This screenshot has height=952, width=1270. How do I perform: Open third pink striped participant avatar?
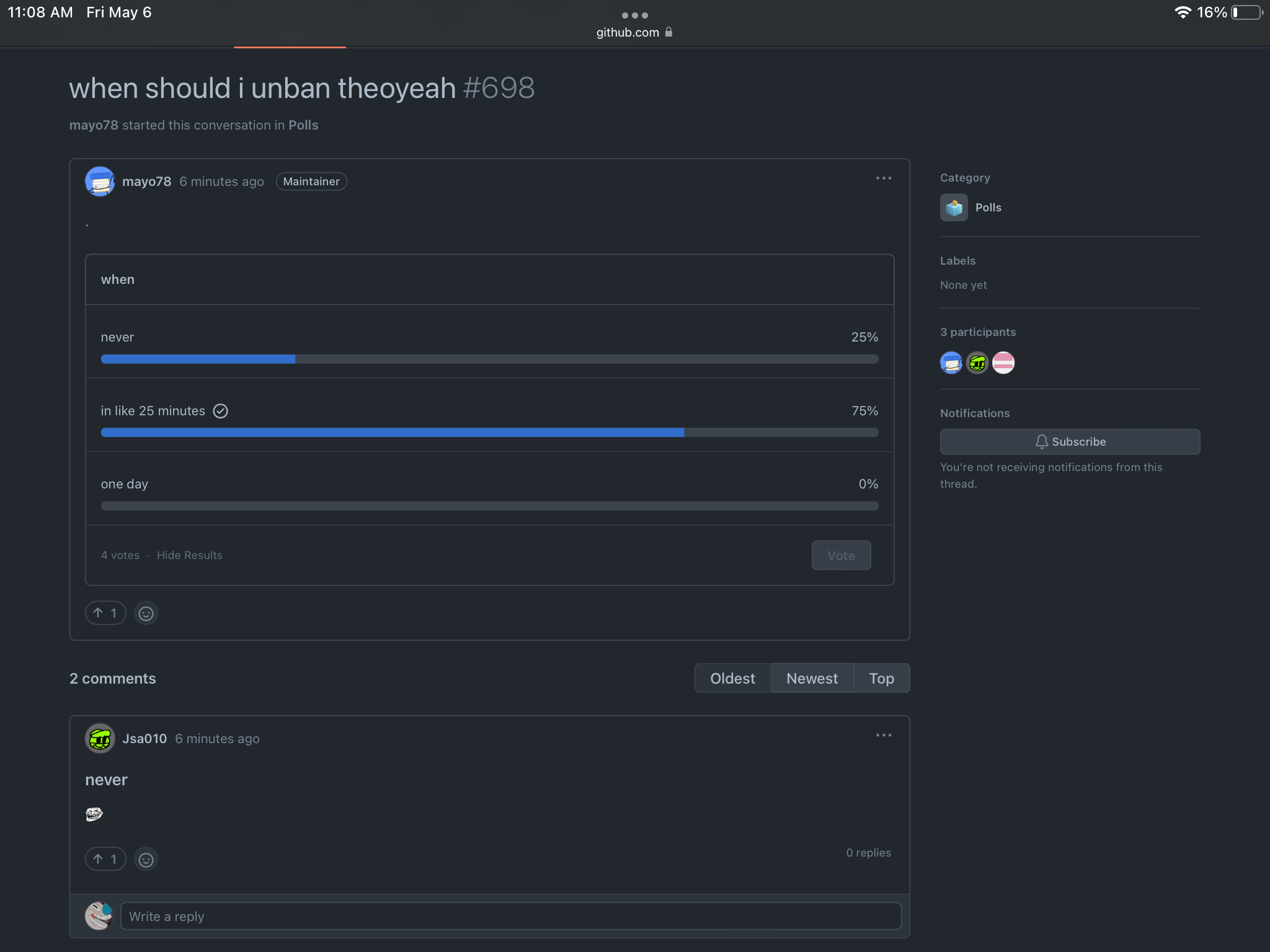pos(1003,363)
